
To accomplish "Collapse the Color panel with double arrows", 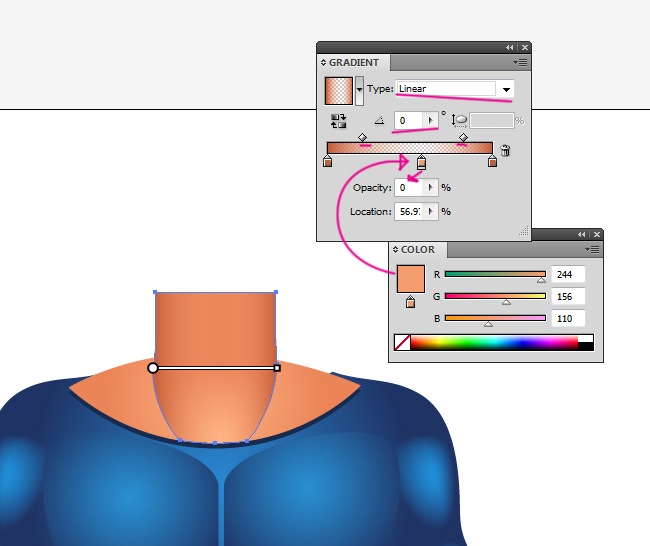I will coord(581,234).
